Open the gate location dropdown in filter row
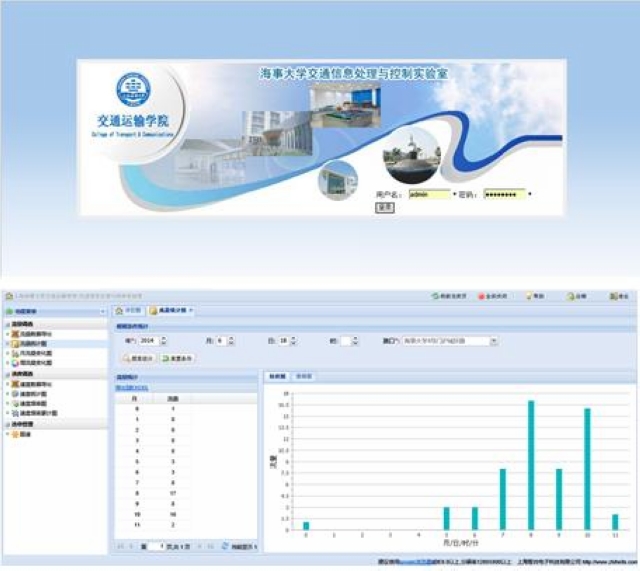This screenshot has width=640, height=571. pyautogui.click(x=493, y=341)
